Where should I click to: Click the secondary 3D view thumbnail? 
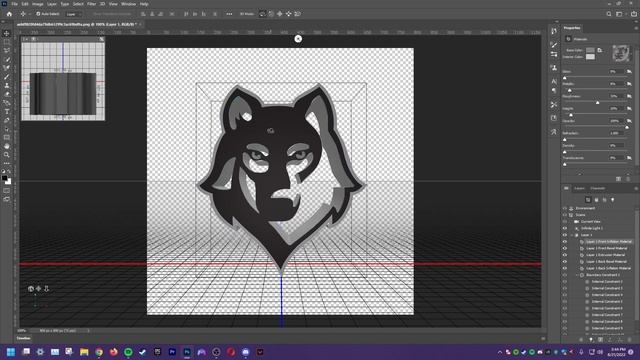click(63, 81)
